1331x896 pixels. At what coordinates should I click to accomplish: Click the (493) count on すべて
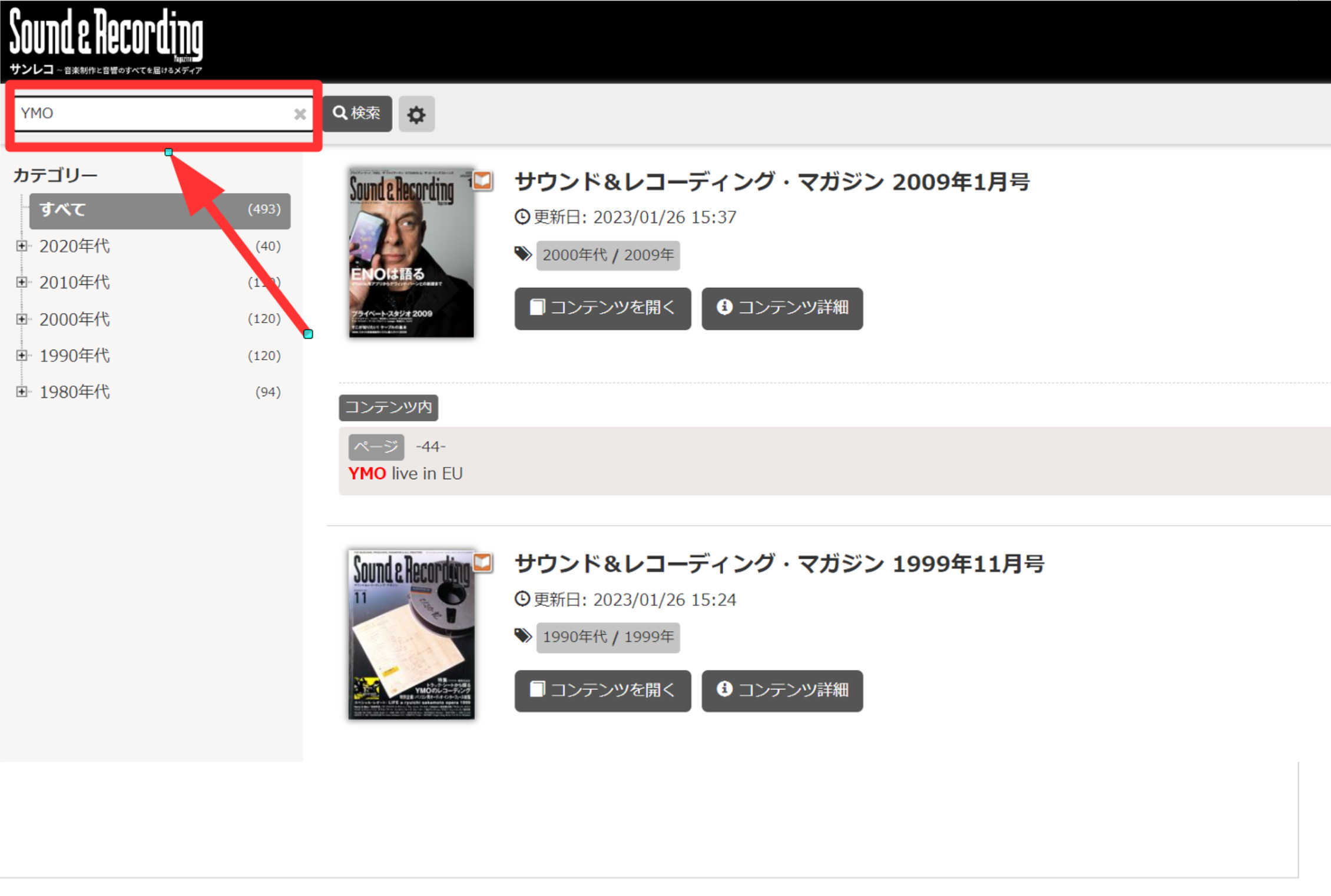(x=264, y=210)
